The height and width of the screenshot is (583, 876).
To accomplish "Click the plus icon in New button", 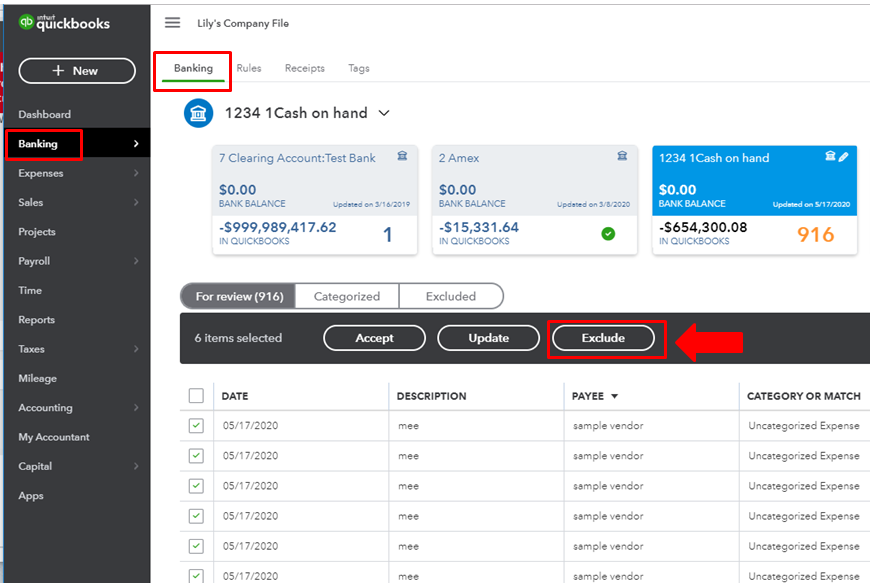I will tap(58, 70).
